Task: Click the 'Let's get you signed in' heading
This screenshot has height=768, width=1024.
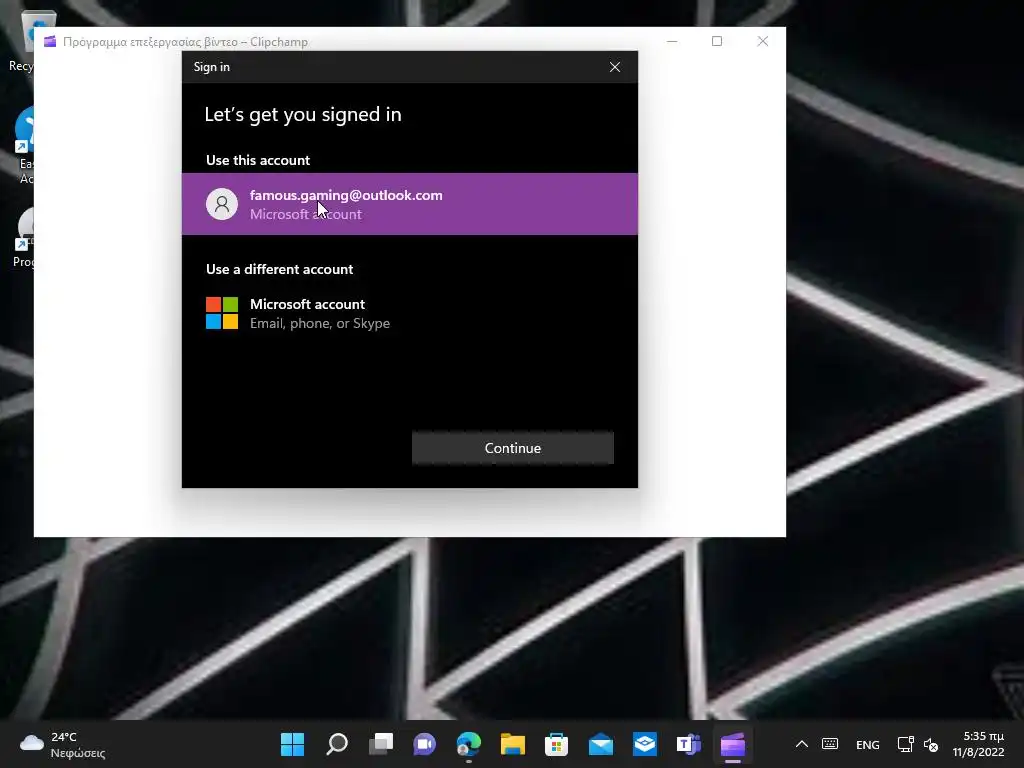Action: [x=303, y=114]
